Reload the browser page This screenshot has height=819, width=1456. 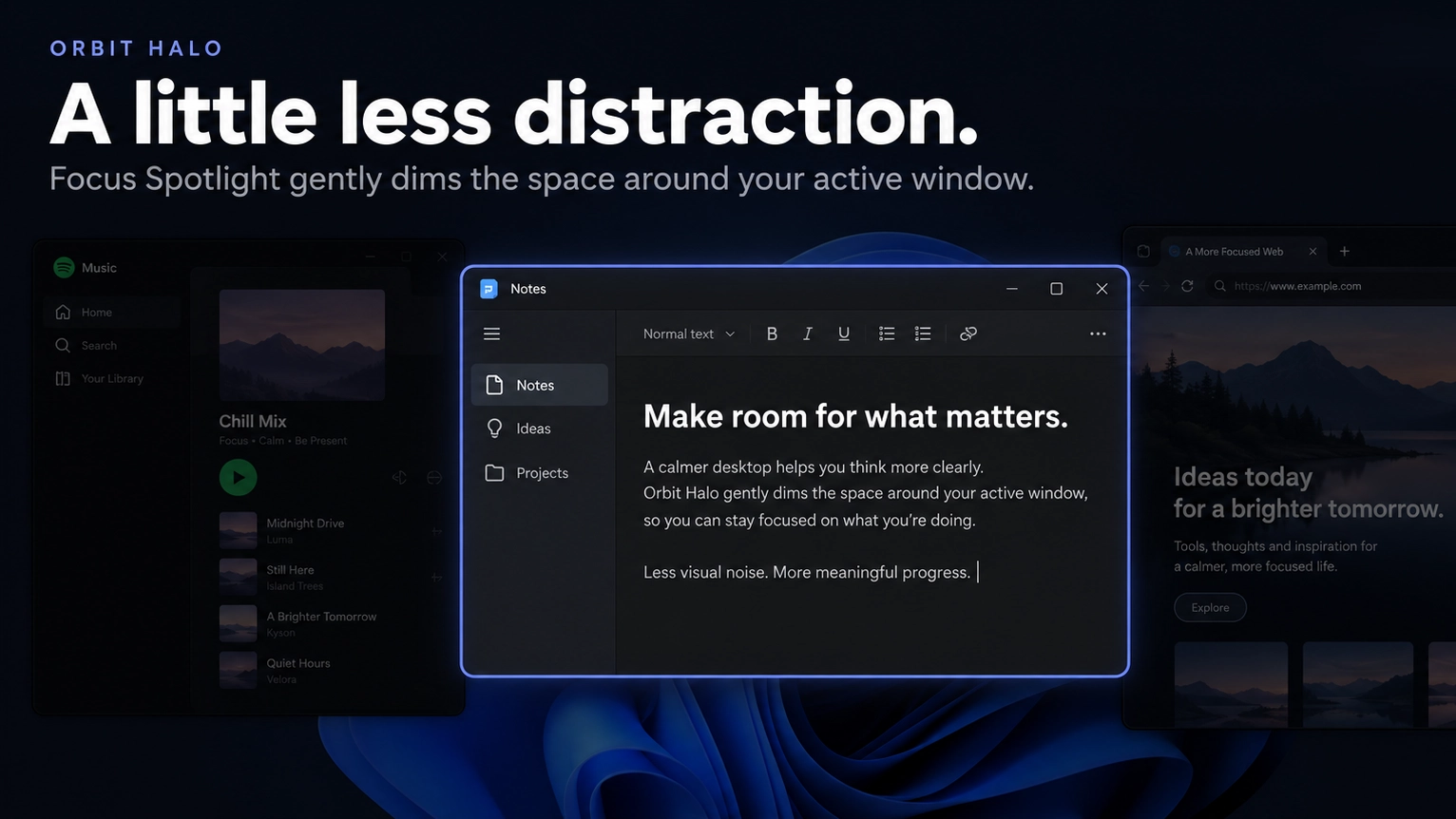pyautogui.click(x=1187, y=286)
